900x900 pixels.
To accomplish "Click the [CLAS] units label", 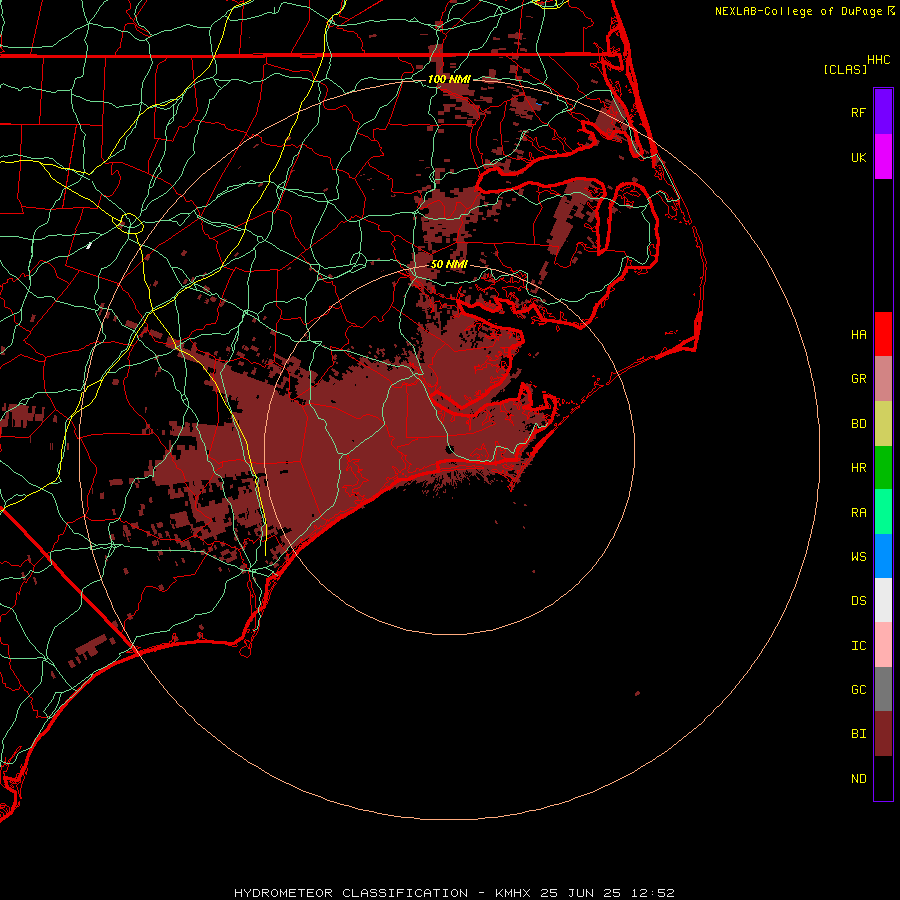I will coord(845,69).
